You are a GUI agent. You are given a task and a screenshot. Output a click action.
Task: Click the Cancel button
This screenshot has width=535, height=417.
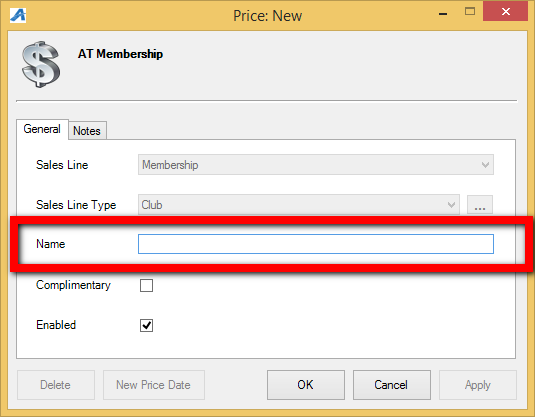(x=391, y=385)
